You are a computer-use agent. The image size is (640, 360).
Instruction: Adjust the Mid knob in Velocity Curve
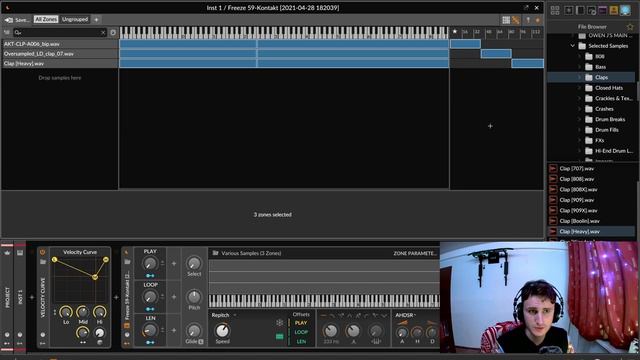[x=83, y=312]
